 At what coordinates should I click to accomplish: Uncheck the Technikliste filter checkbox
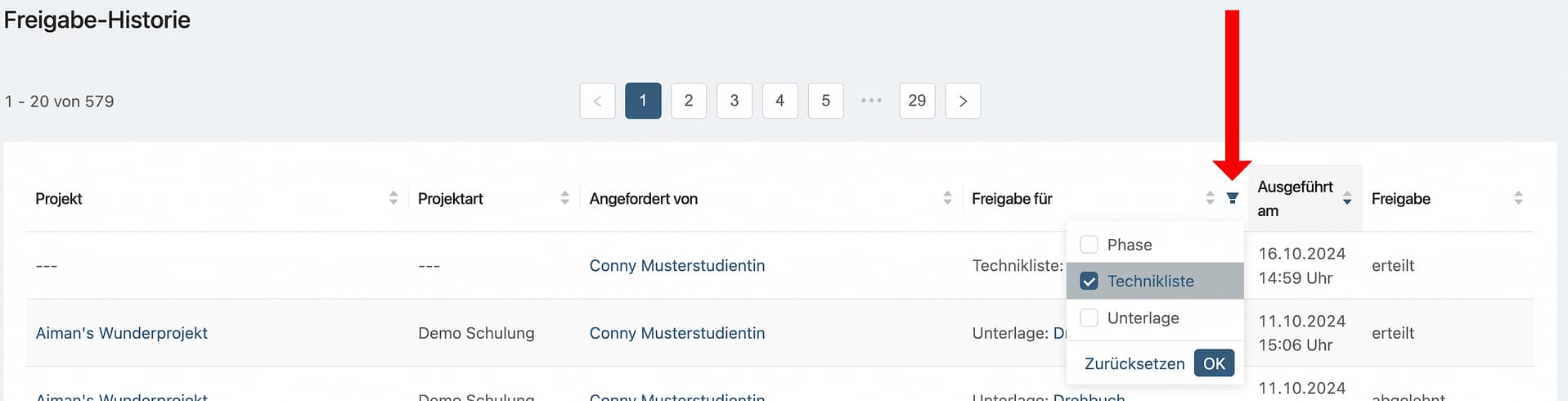[1089, 282]
